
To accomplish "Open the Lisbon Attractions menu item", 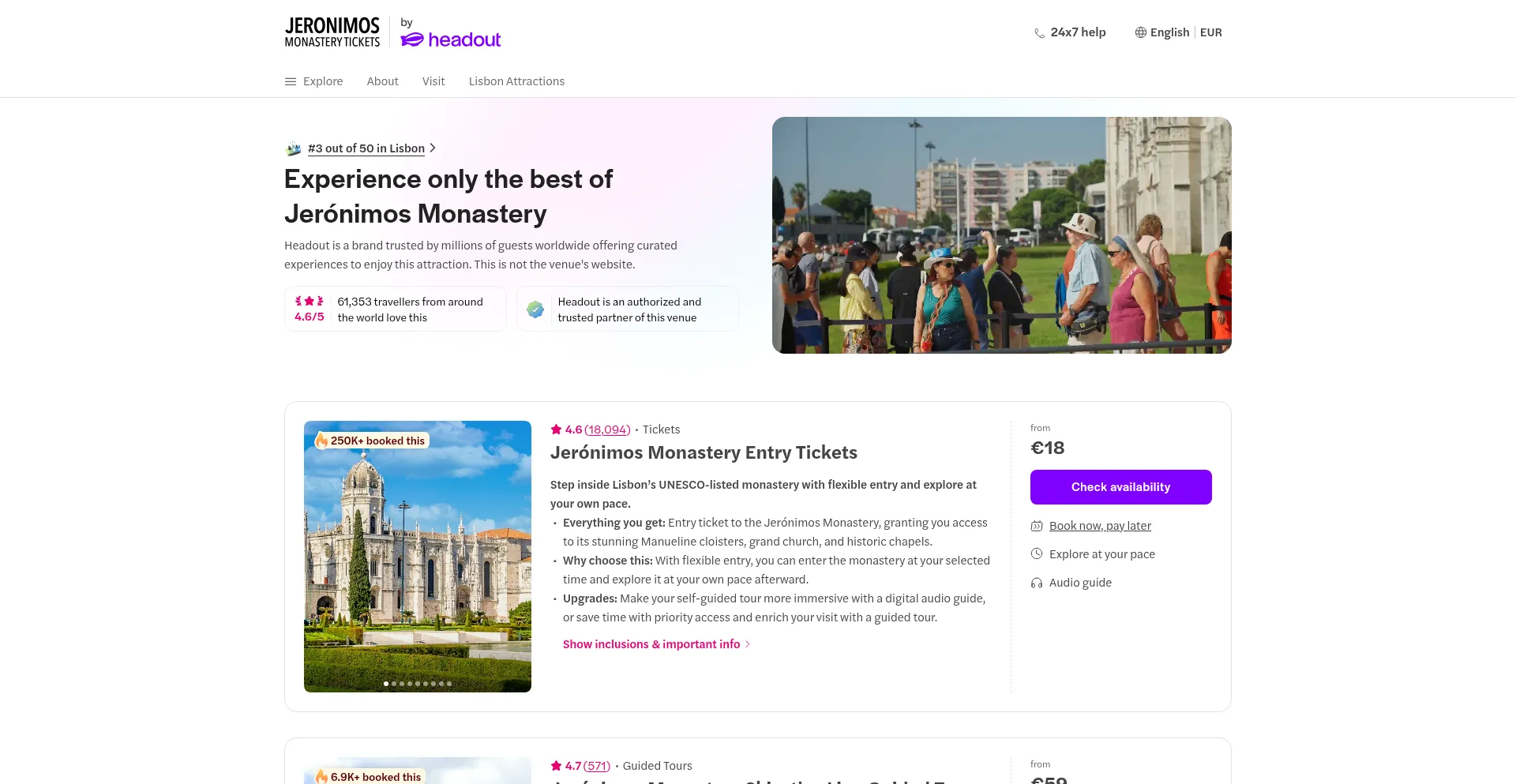I will point(516,81).
